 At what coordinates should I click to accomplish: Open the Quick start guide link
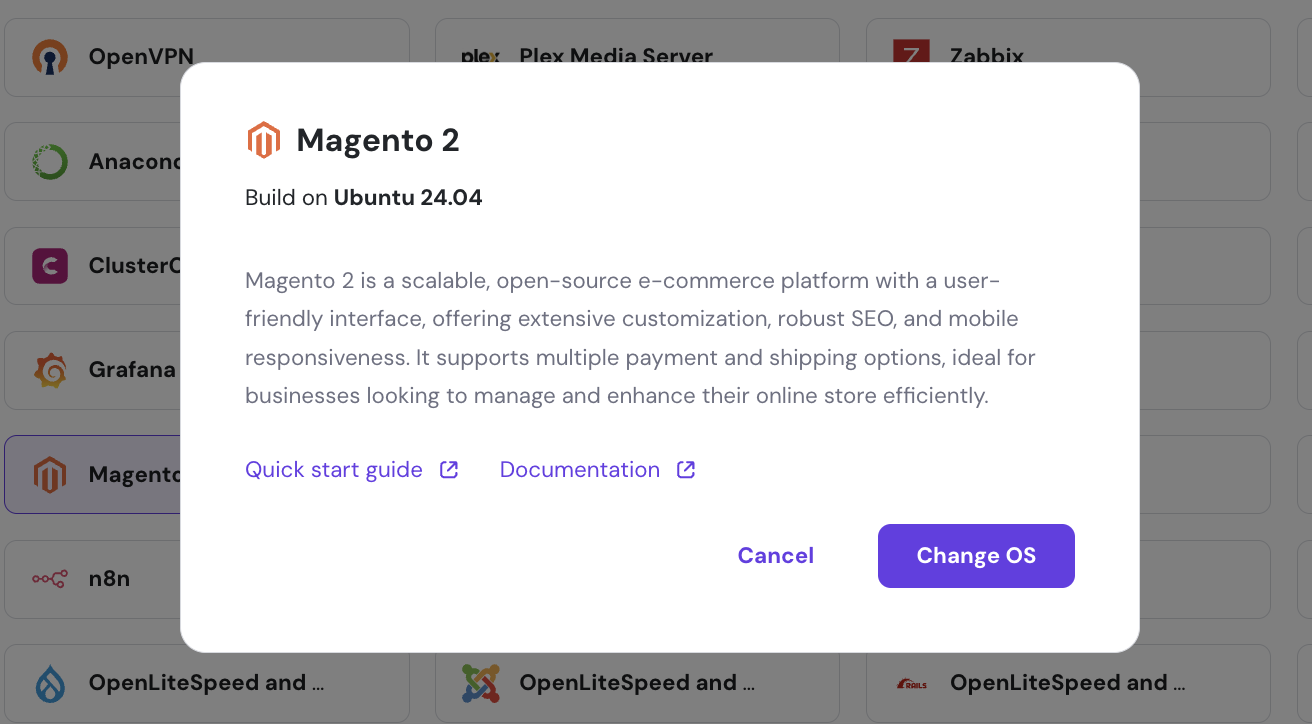click(x=333, y=469)
